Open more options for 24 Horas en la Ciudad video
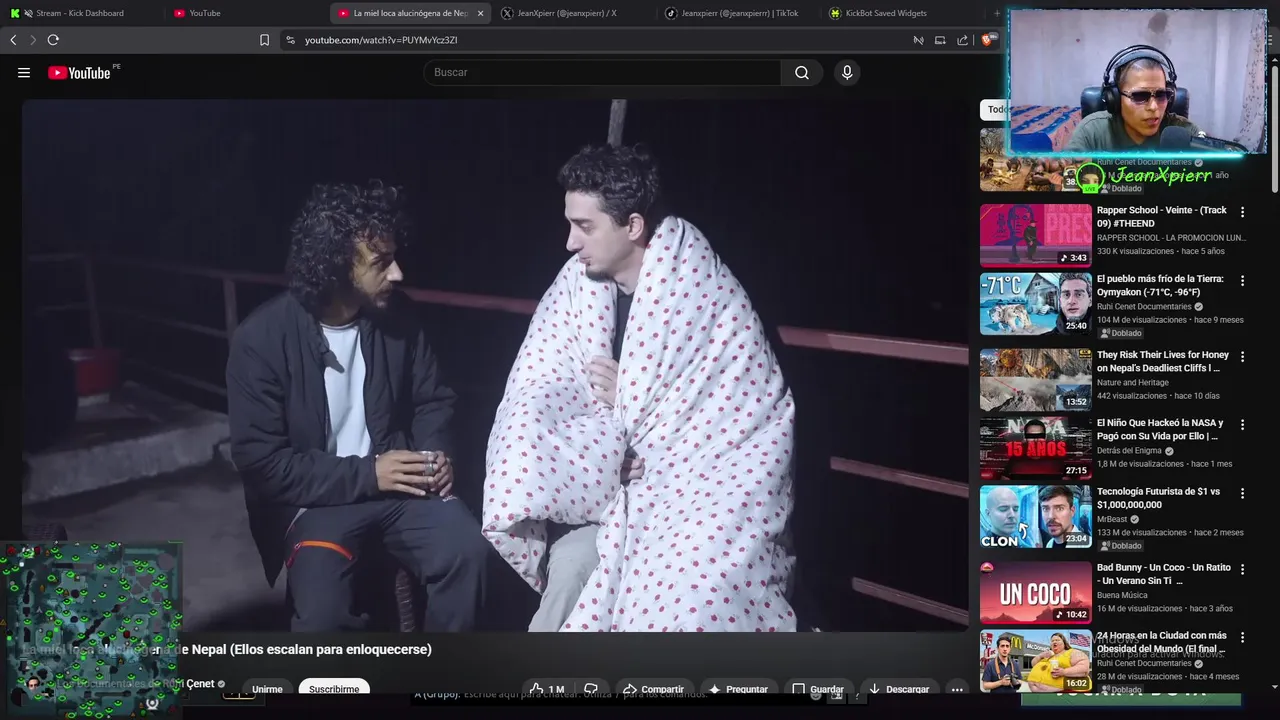Viewport: 1280px width, 720px height. 1242,637
